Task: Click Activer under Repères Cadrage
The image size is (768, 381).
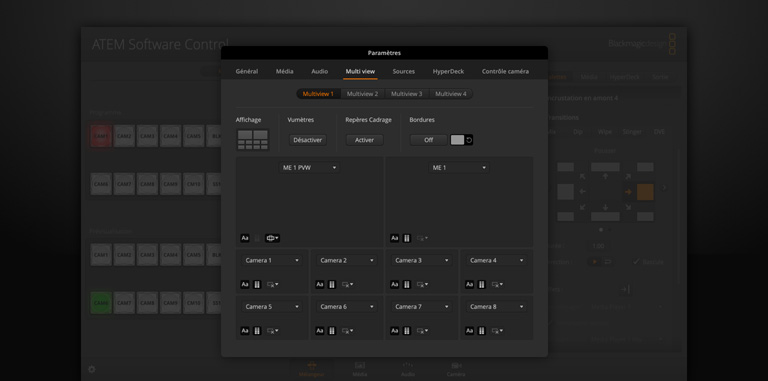Action: pos(364,140)
